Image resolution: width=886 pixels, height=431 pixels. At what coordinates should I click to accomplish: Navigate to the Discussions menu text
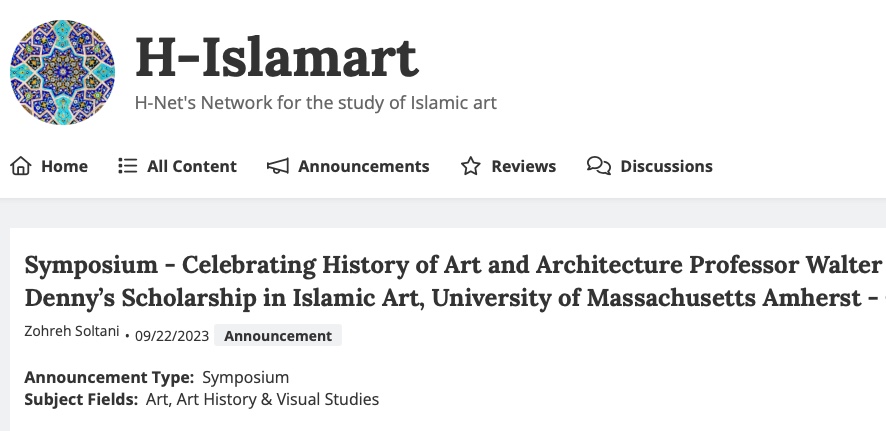coord(666,166)
